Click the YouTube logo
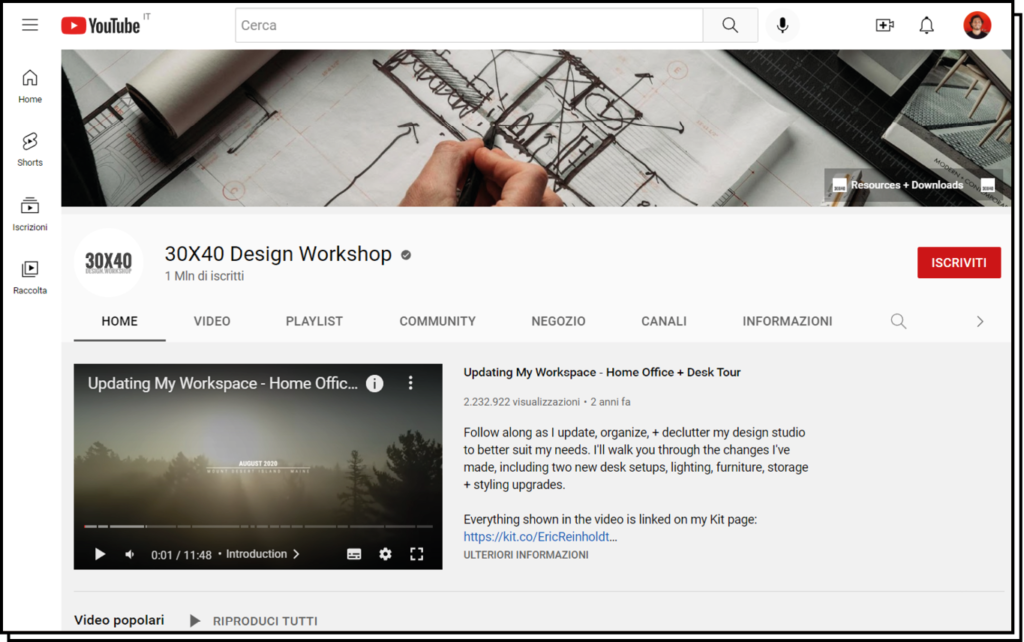Viewport: 1024px width, 642px height. click(101, 26)
